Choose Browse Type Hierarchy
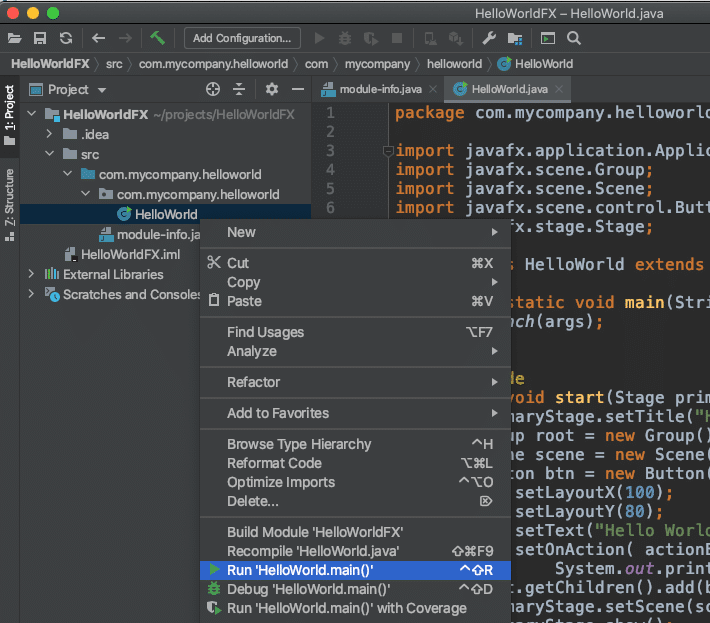This screenshot has height=623, width=710. tap(355, 444)
